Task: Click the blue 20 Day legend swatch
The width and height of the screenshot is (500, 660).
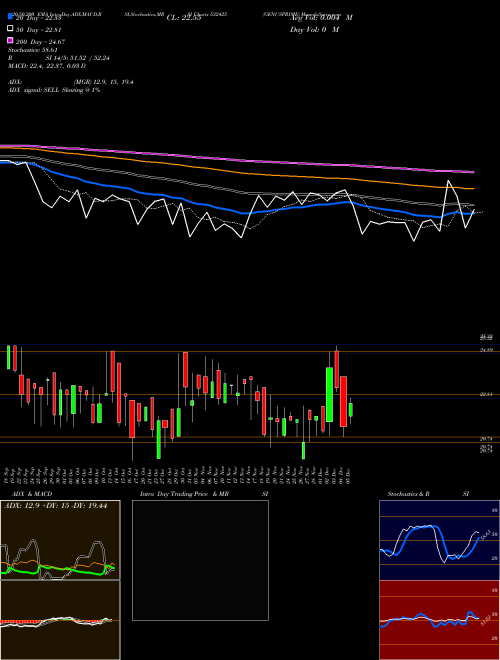Action: (x=11, y=17)
